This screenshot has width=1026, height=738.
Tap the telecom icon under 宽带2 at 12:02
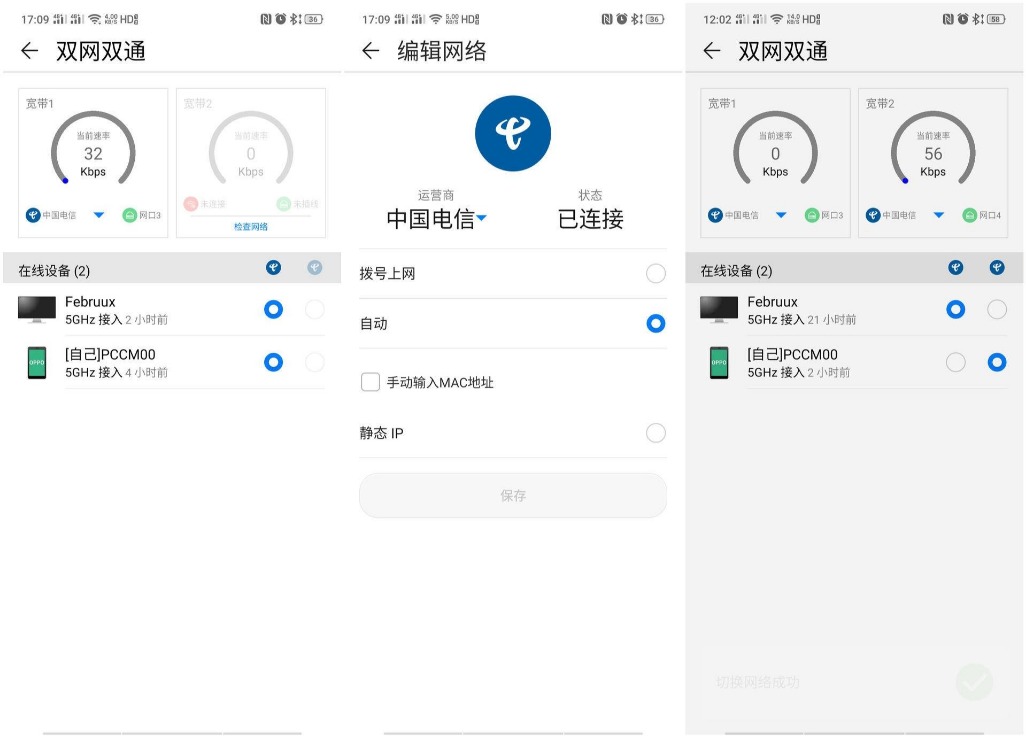tap(873, 215)
